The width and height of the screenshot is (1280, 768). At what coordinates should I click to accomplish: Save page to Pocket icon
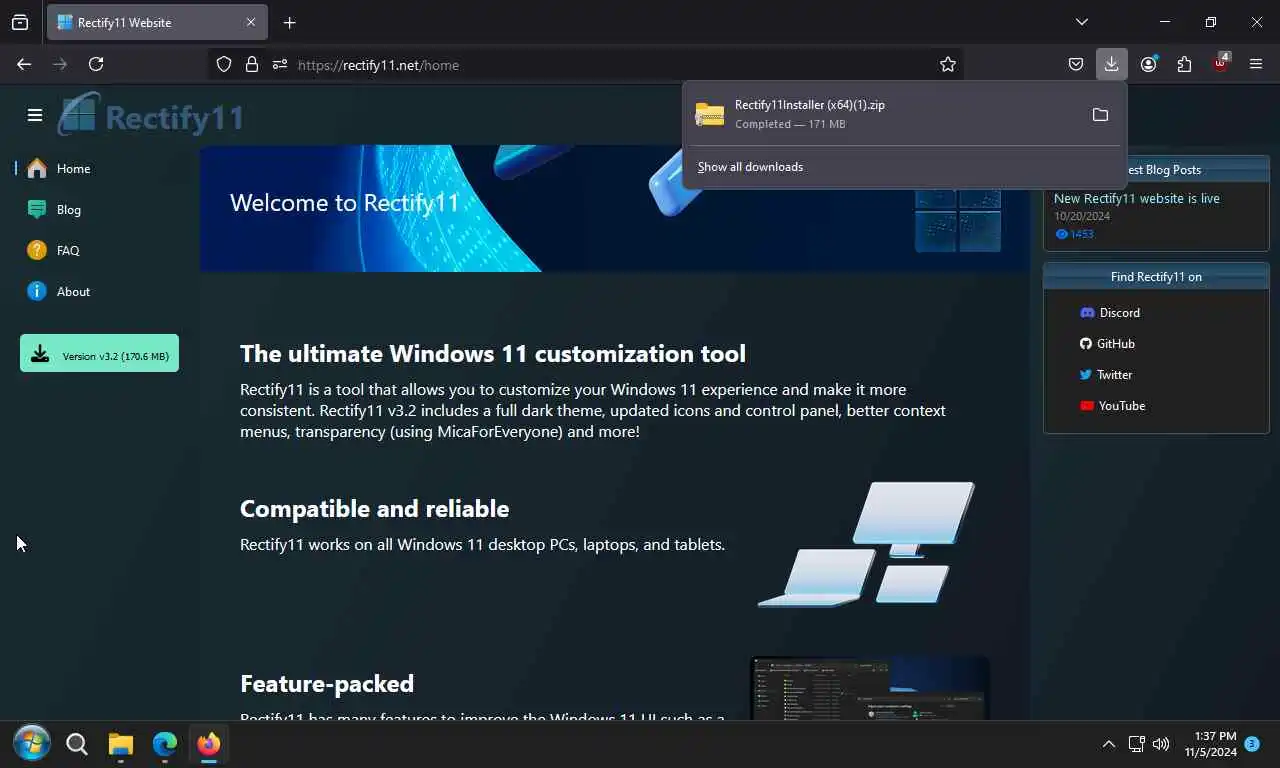(x=1076, y=64)
